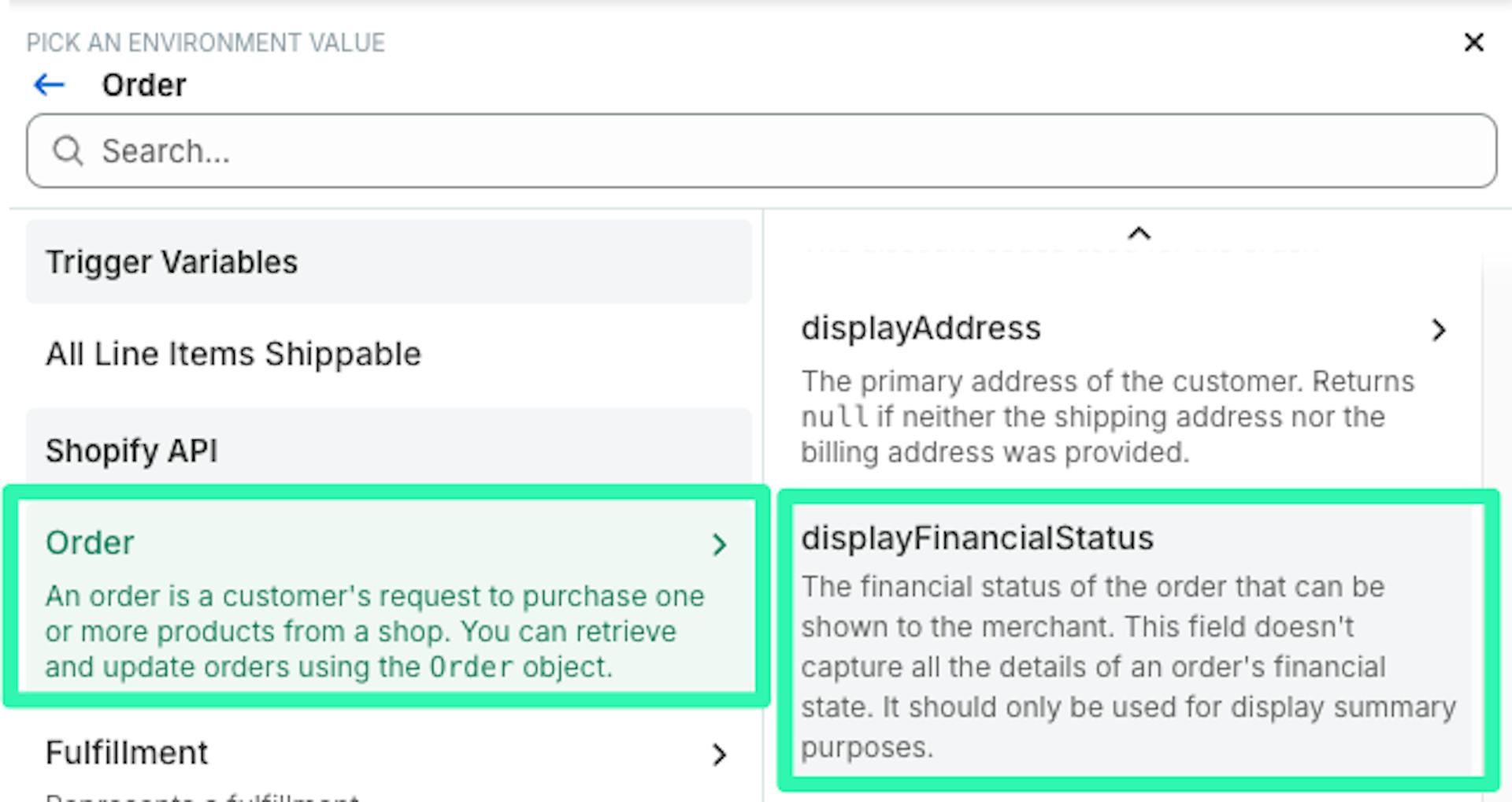Screen dimensions: 1512x802
Task: Select the Trigger Variables section header
Action: (172, 262)
